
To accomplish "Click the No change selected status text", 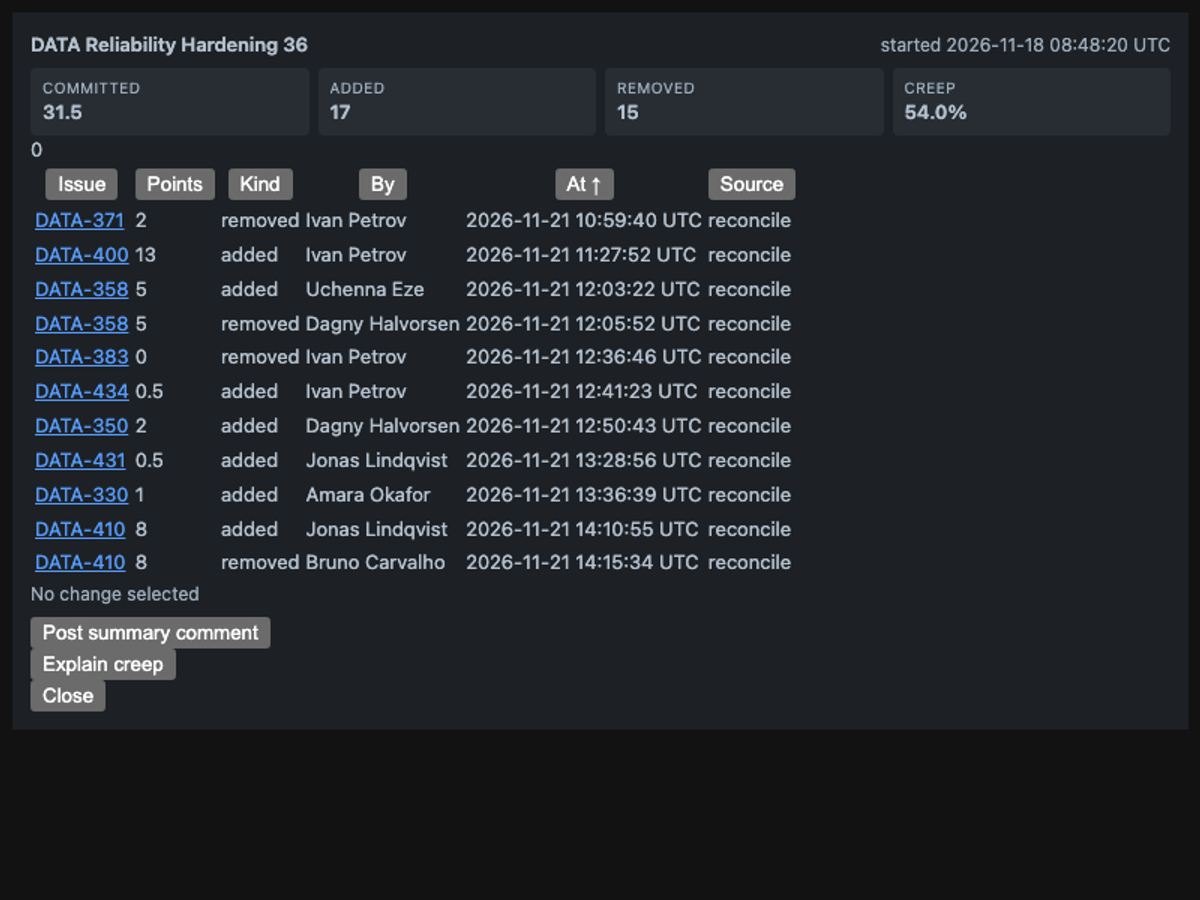I will coord(115,594).
